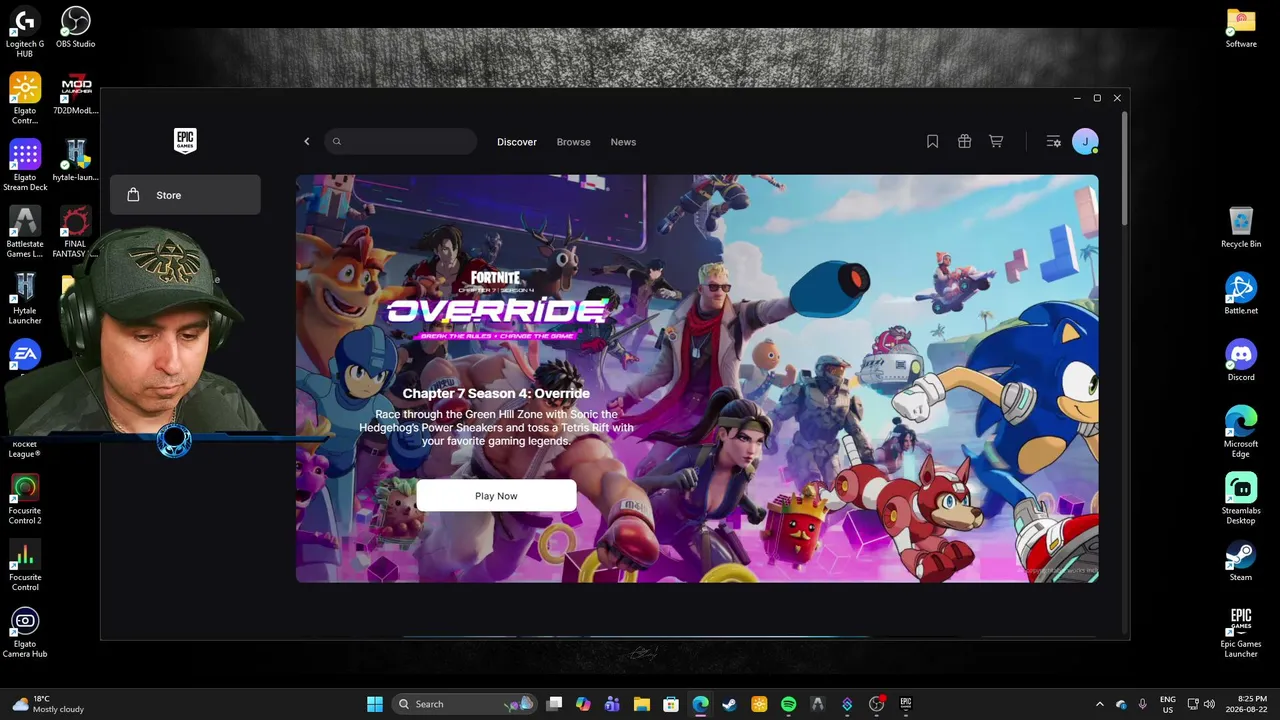Open Steam desktop shortcut
1280x720 pixels.
[x=1241, y=561]
